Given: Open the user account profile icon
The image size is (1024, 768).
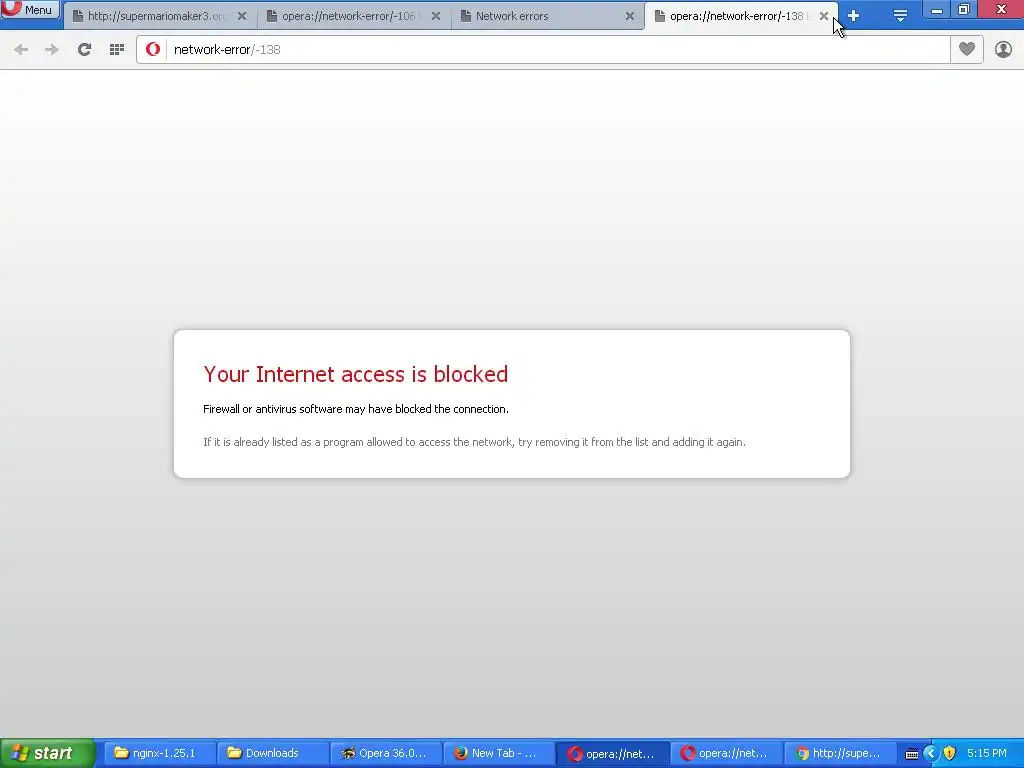Looking at the screenshot, I should click(x=1003, y=49).
